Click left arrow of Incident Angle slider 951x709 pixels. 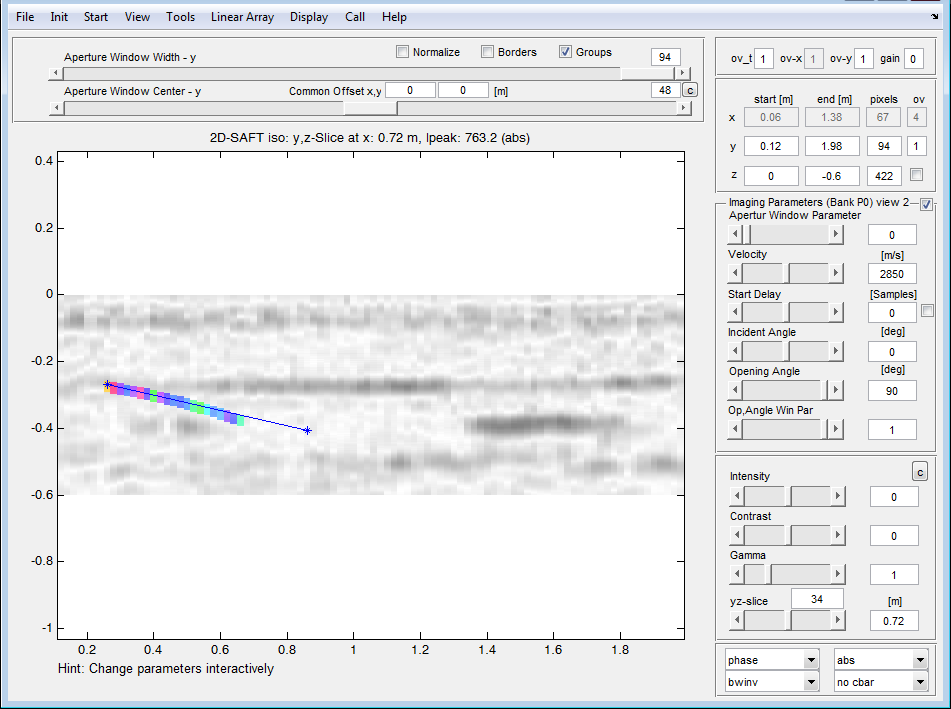point(735,351)
